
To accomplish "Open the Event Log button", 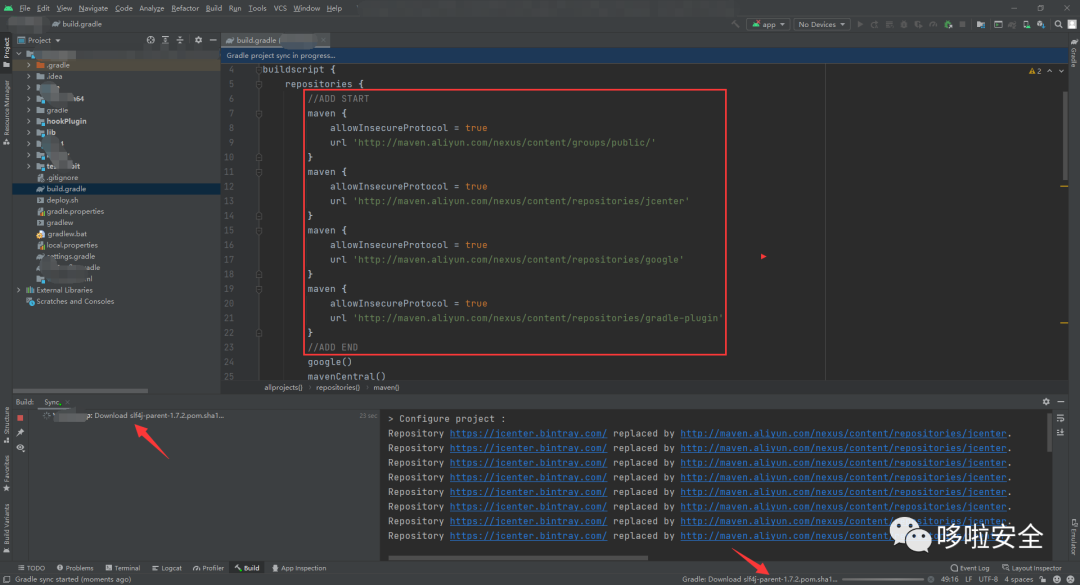I will [x=970, y=568].
